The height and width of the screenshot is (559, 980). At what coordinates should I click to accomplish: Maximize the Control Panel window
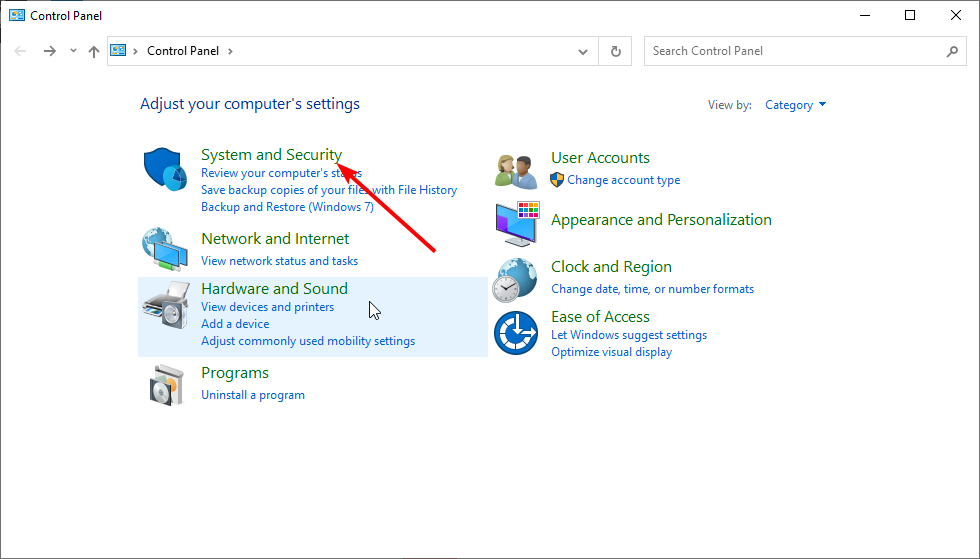click(910, 15)
